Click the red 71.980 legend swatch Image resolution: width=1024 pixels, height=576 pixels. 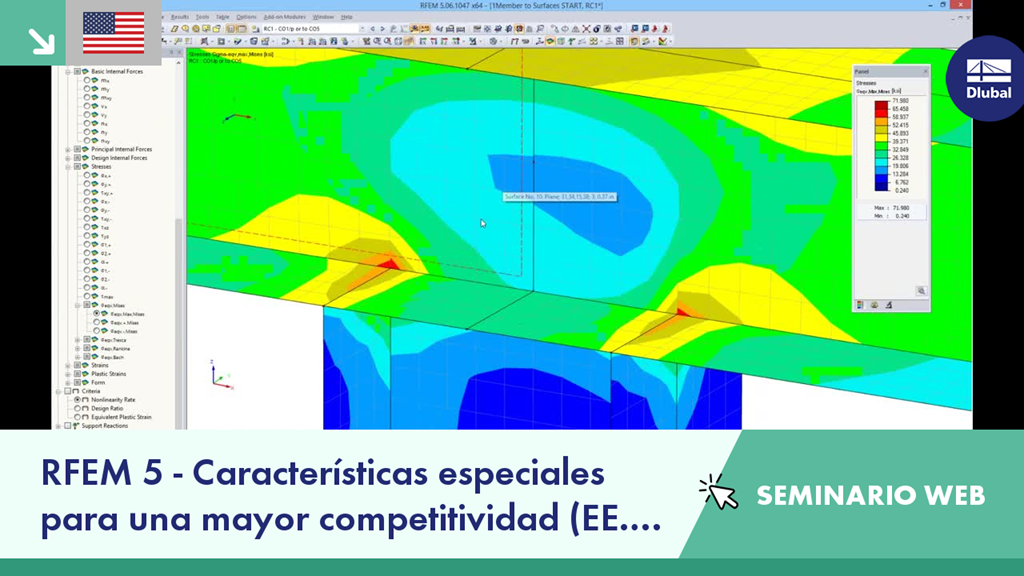881,105
